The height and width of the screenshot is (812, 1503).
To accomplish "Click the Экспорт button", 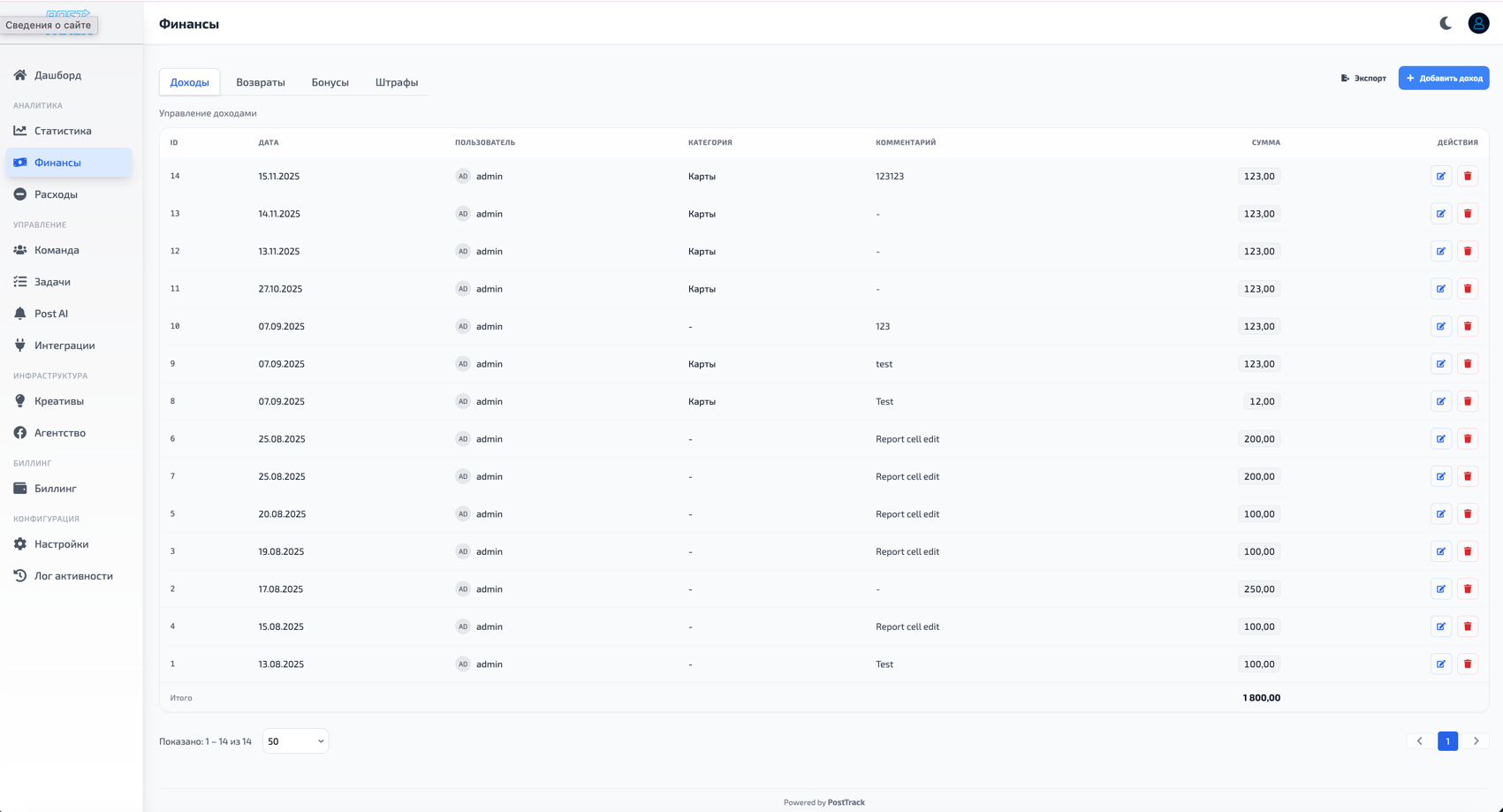I will 1363,78.
